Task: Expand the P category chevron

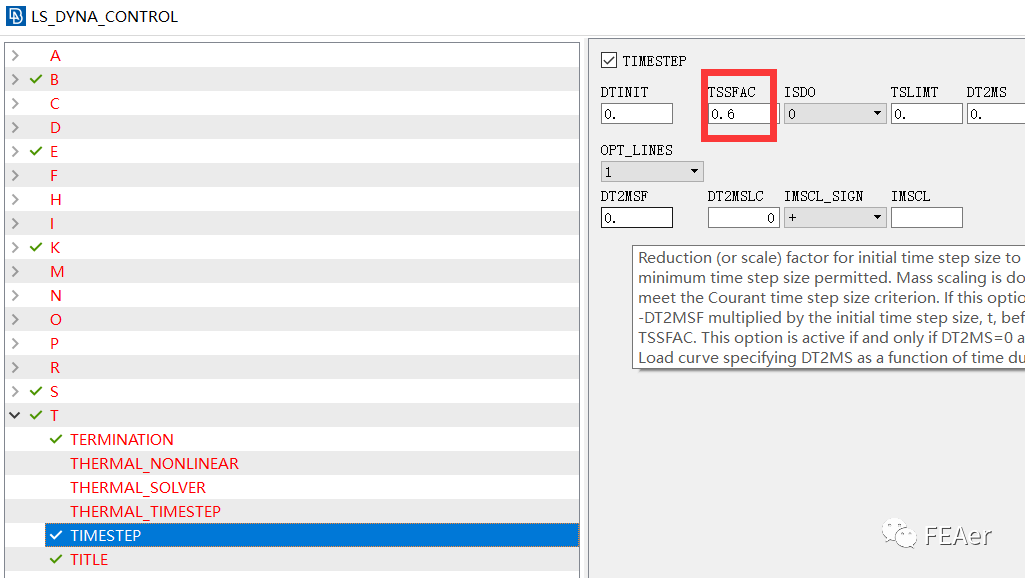Action: 15,343
